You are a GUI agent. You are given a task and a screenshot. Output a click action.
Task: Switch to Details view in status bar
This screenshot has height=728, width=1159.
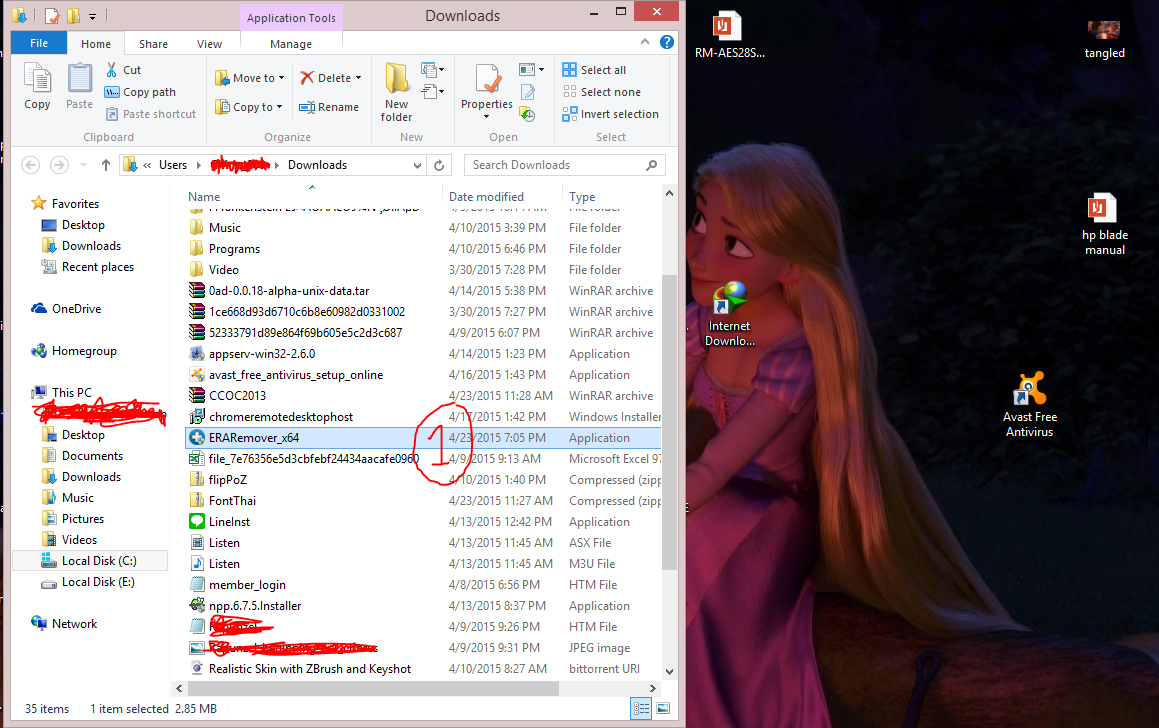(x=641, y=709)
